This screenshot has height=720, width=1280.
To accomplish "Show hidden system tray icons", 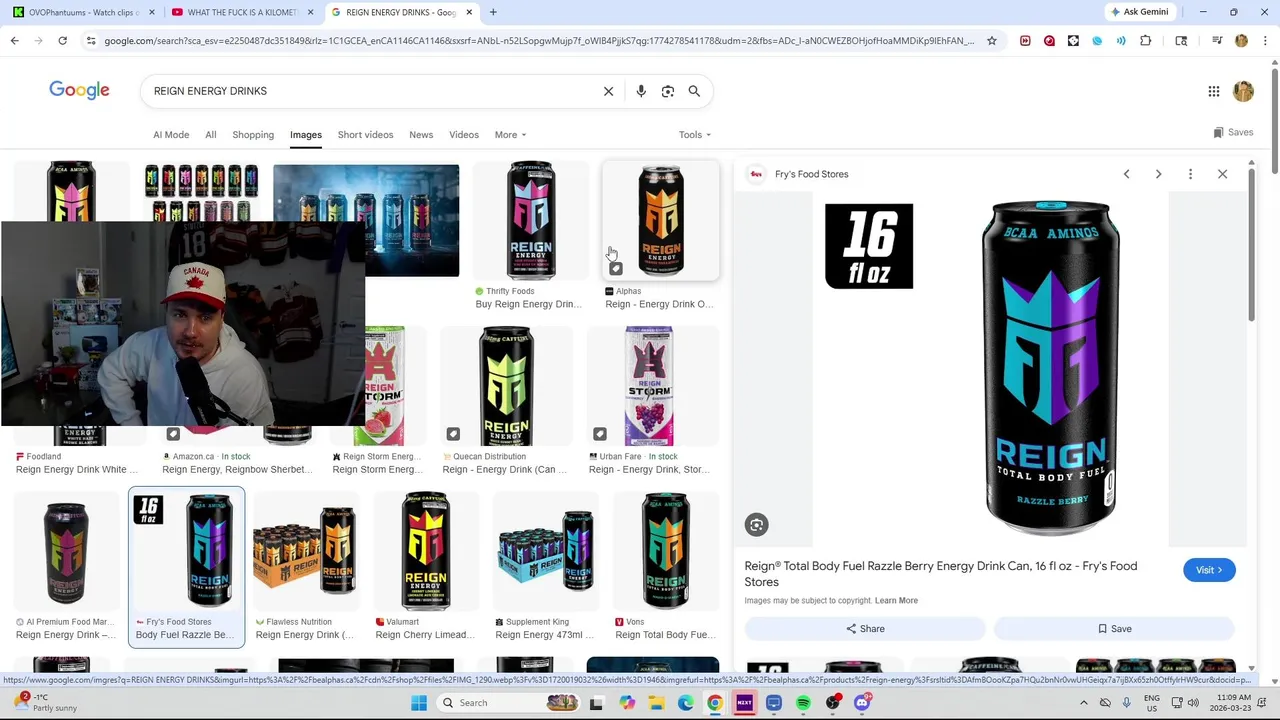I will 1083,703.
